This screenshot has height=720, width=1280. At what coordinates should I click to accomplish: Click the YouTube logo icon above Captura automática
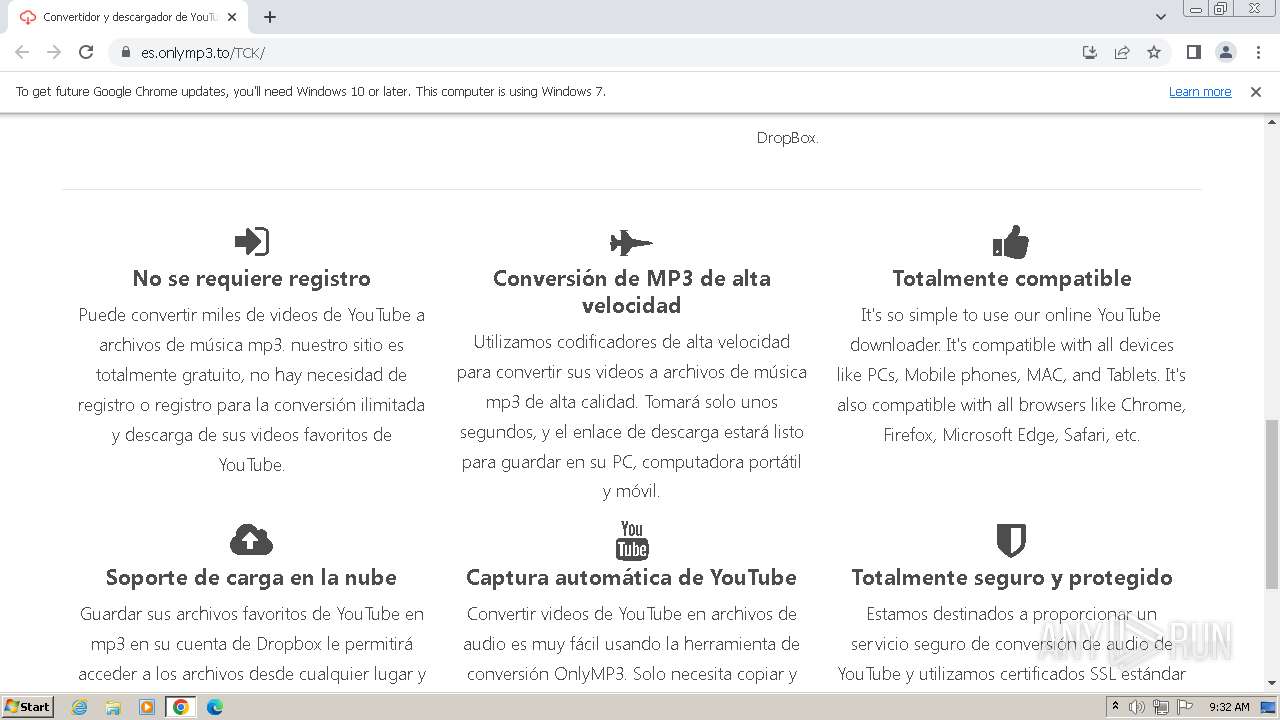tap(632, 540)
